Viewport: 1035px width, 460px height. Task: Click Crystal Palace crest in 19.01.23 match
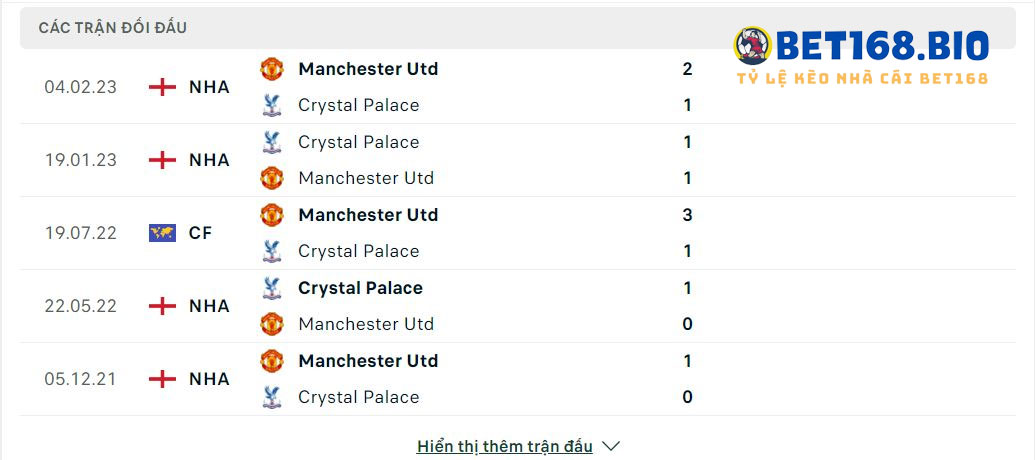[271, 142]
